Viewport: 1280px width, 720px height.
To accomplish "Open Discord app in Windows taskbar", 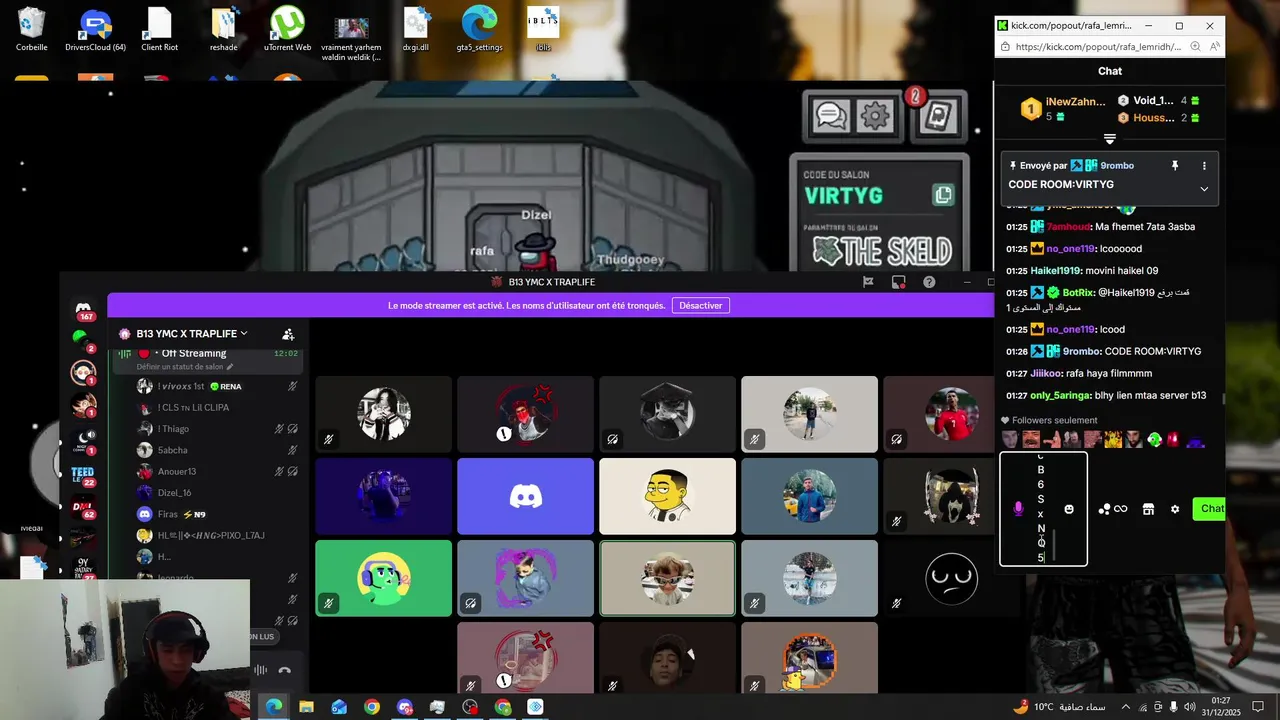I will coord(404,707).
